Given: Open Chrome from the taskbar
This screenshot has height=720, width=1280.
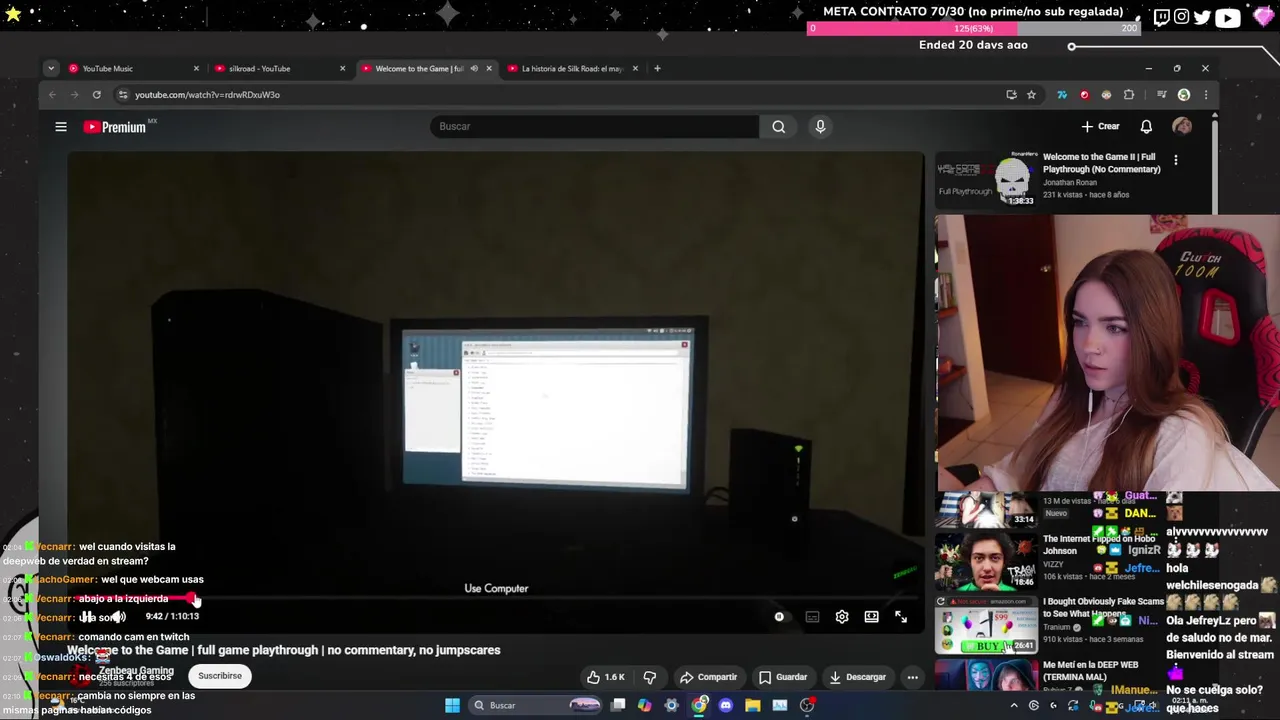Looking at the screenshot, I should coord(699,705).
